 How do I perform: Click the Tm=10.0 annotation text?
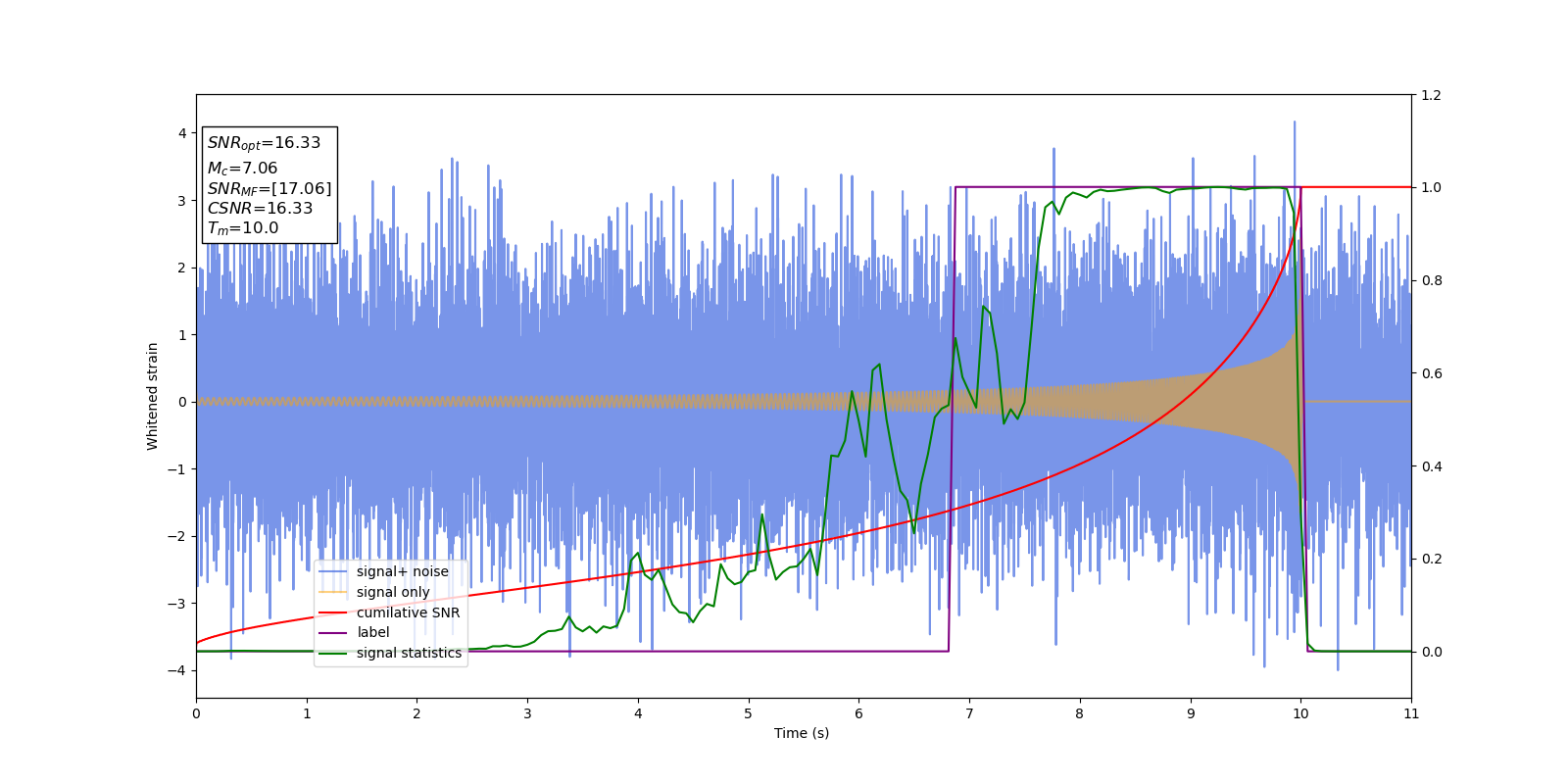243,228
